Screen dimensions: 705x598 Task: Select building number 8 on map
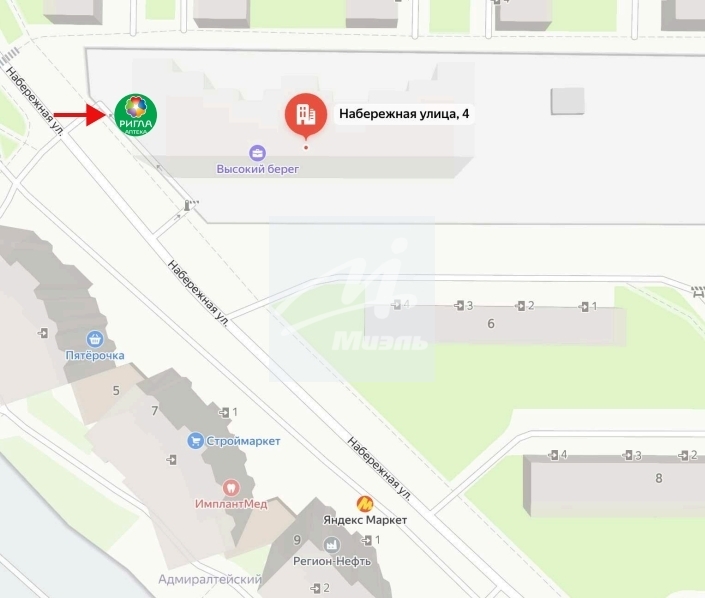pyautogui.click(x=659, y=478)
